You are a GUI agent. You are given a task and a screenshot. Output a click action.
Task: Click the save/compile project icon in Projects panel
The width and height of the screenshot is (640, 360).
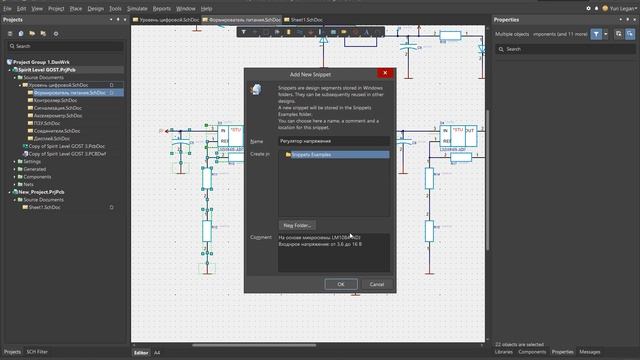tap(21, 34)
